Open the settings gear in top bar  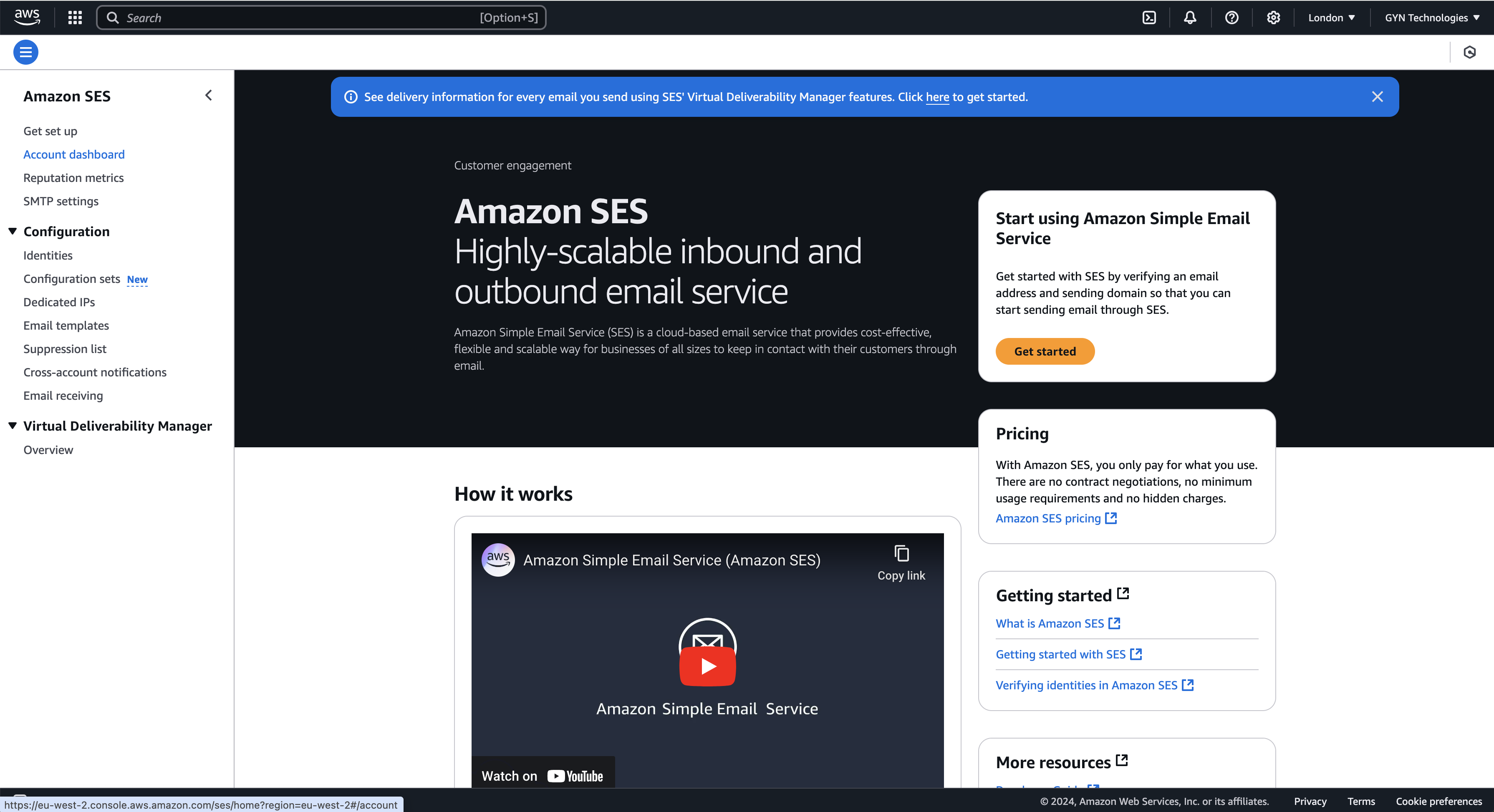coord(1273,18)
